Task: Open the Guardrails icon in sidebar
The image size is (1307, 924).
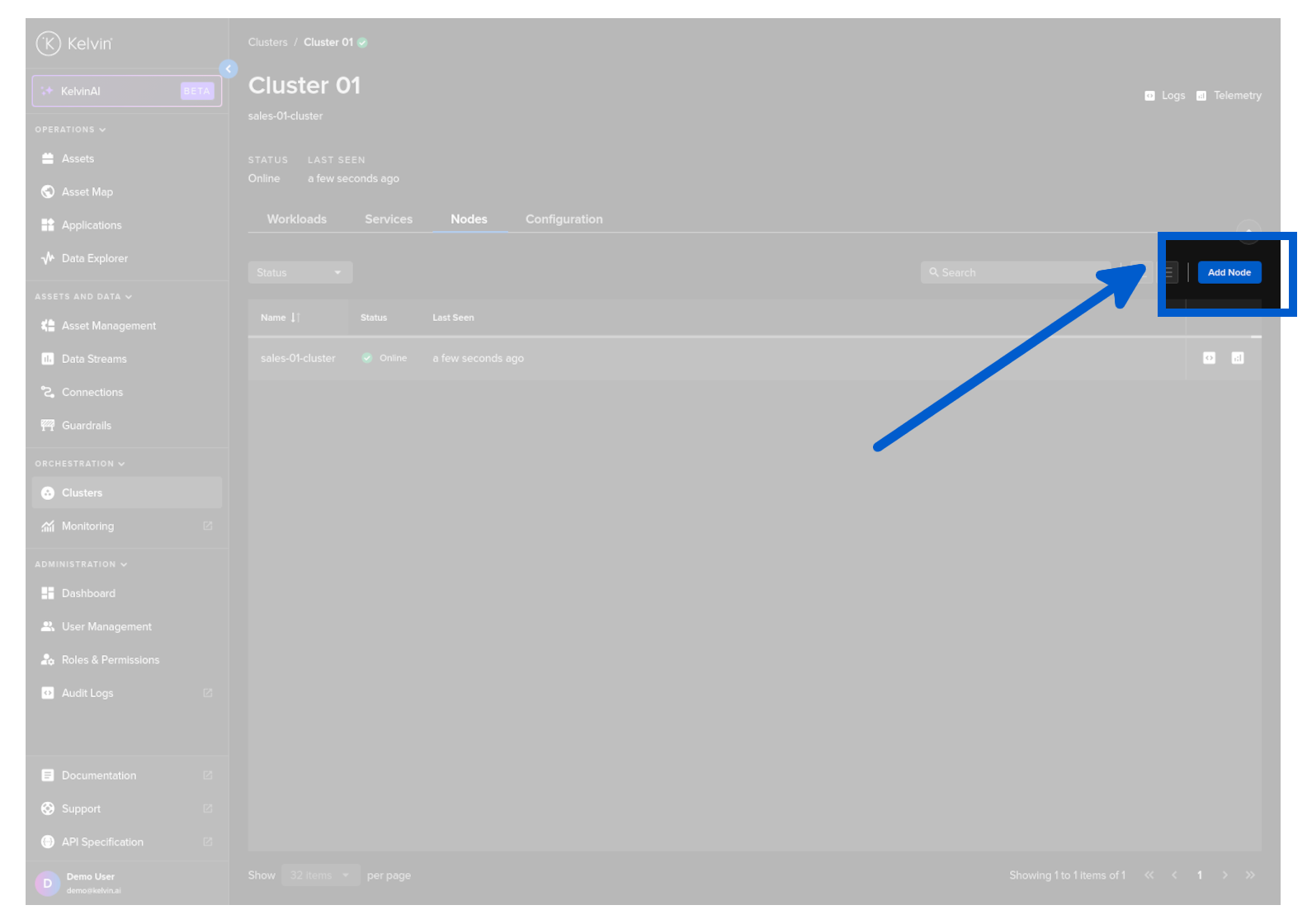Action: point(48,426)
